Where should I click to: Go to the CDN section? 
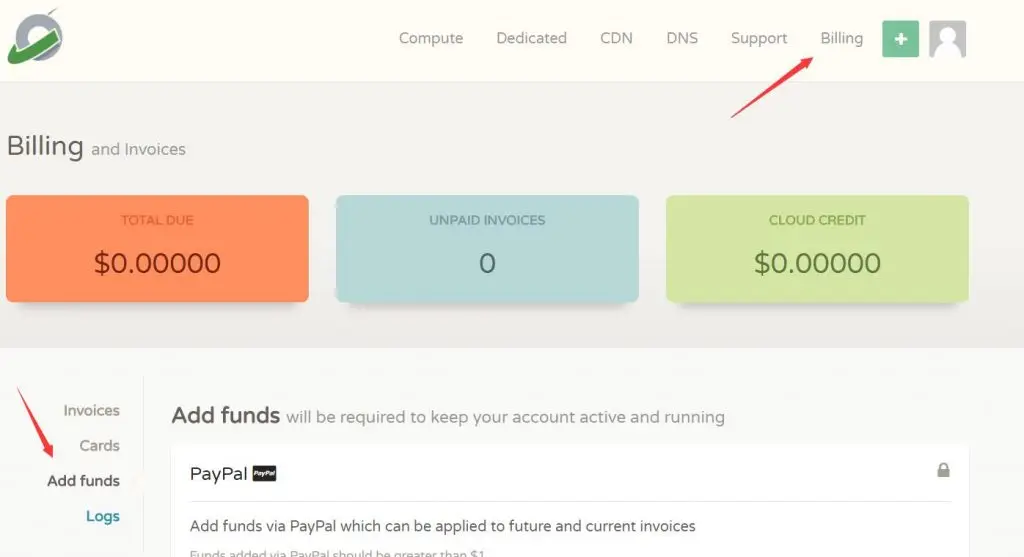[616, 39]
